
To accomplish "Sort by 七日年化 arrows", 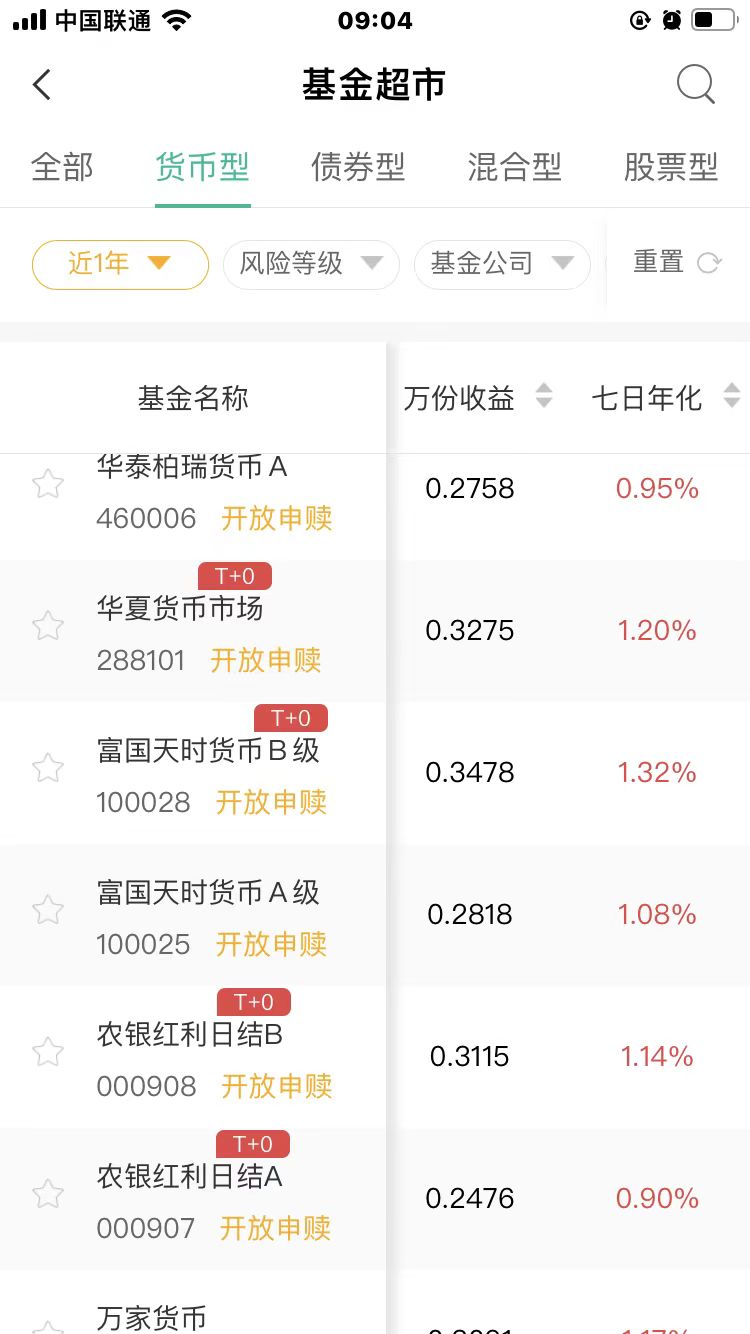I will [731, 397].
